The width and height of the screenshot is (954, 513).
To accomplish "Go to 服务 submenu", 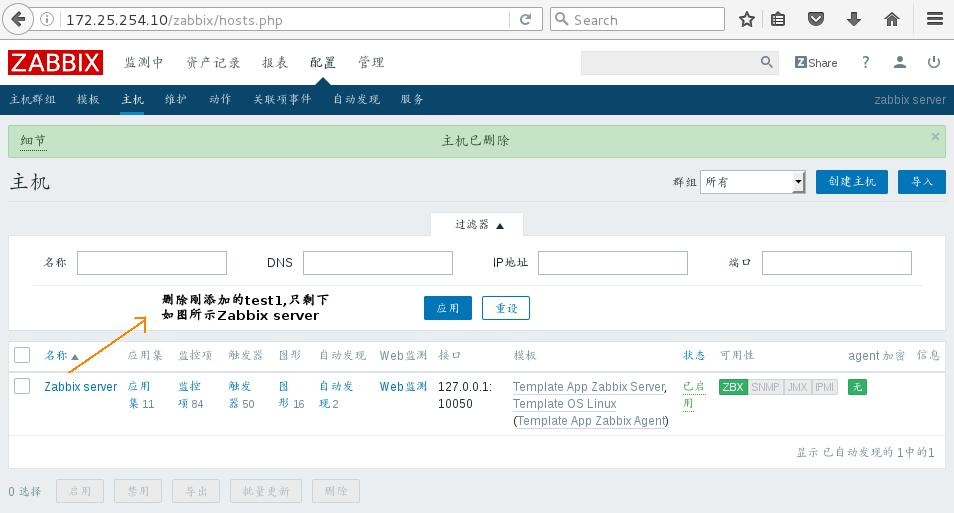I will 412,99.
